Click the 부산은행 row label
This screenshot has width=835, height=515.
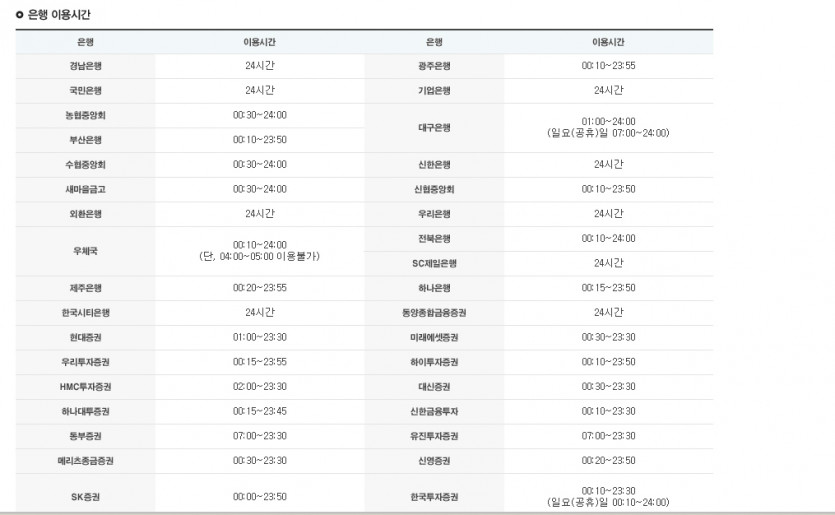[85, 140]
